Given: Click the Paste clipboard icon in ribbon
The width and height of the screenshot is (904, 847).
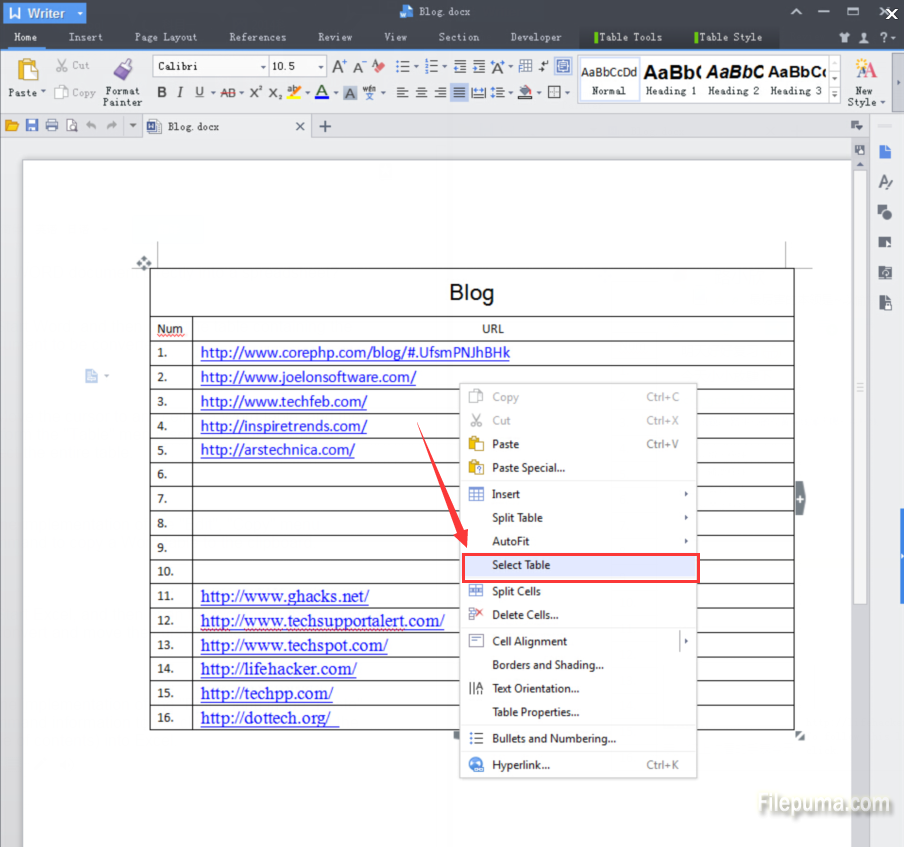Looking at the screenshot, I should point(27,70).
